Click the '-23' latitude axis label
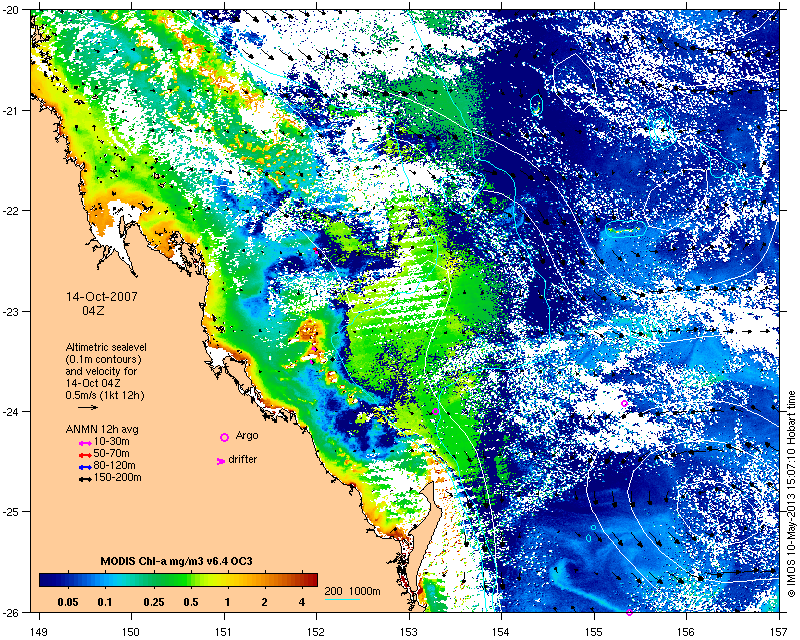Screen dimensions: 800x640 pos(12,311)
